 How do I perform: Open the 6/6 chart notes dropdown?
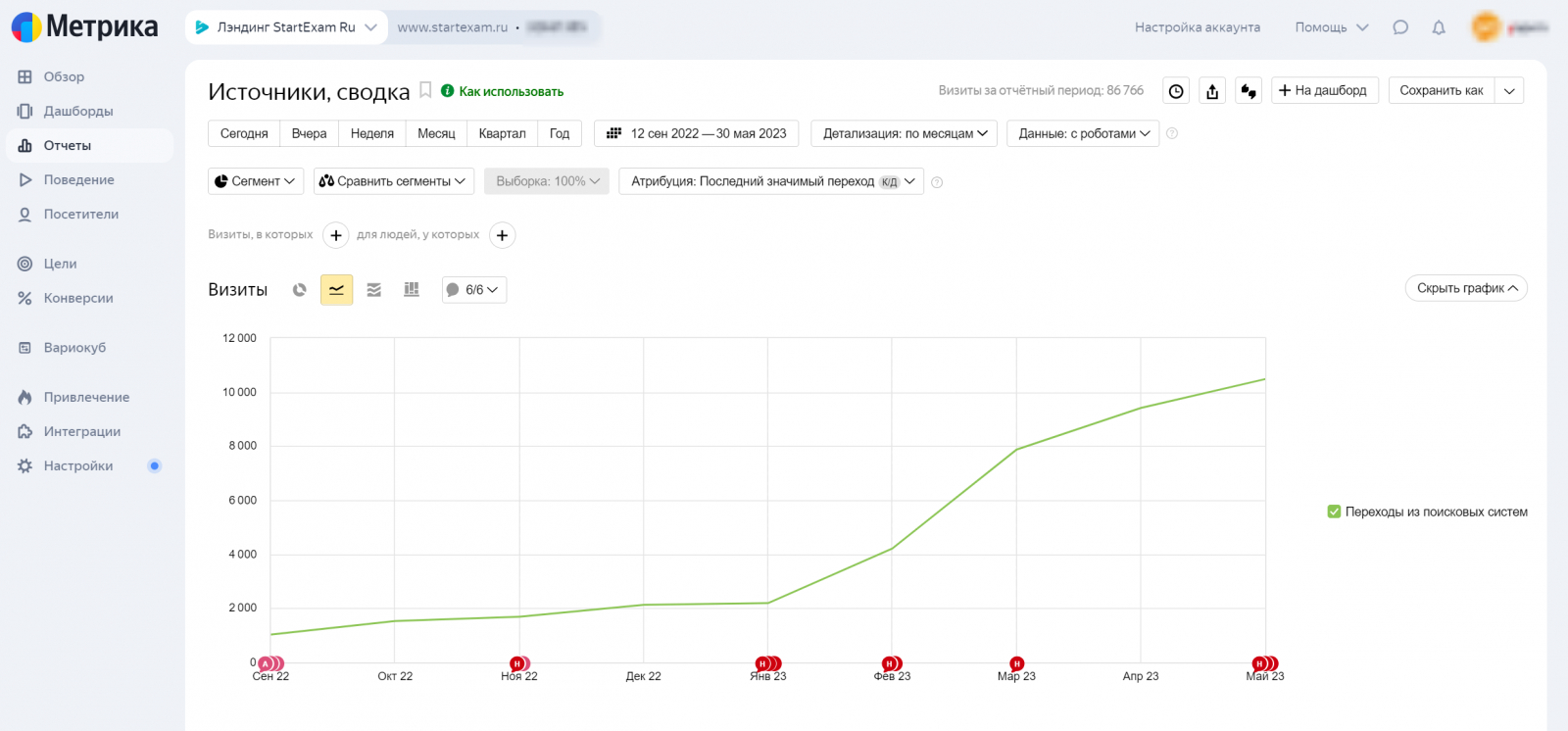[474, 290]
